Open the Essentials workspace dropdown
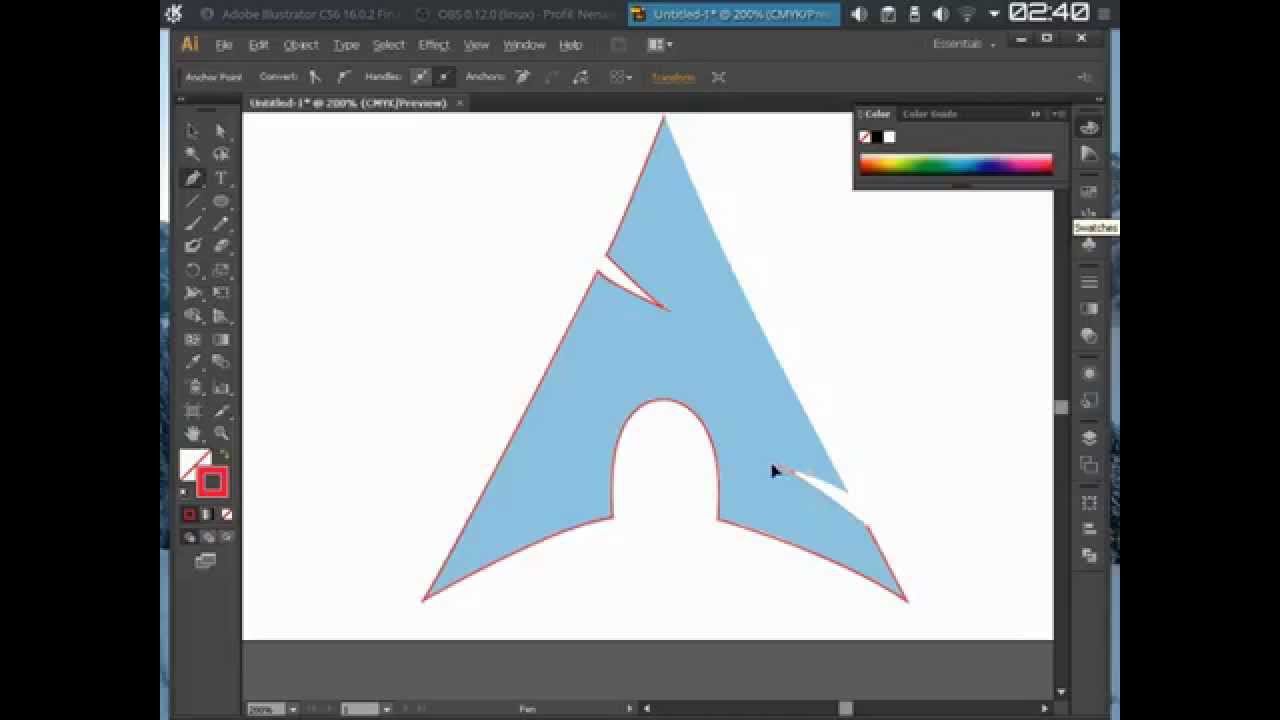 [x=964, y=44]
